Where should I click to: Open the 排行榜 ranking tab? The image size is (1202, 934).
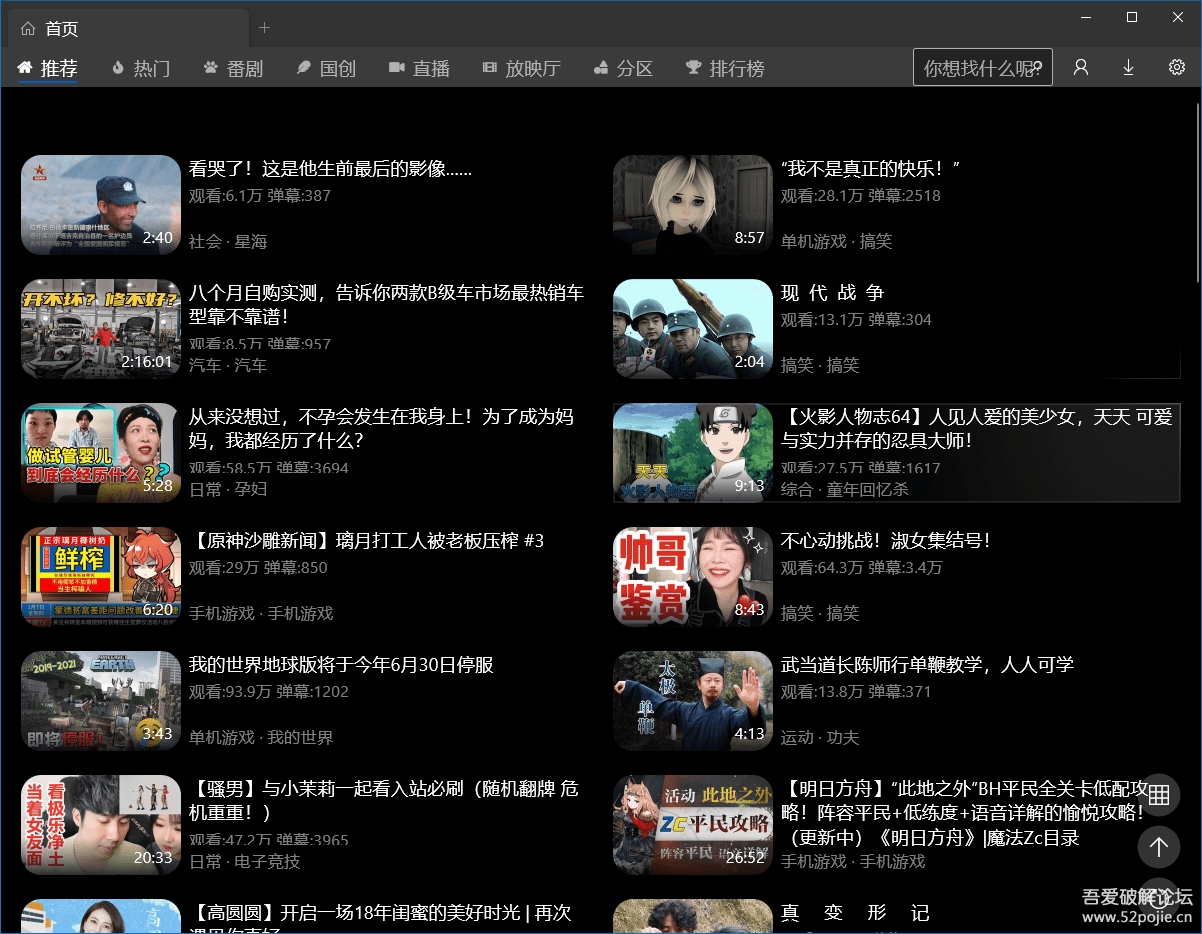(x=725, y=68)
